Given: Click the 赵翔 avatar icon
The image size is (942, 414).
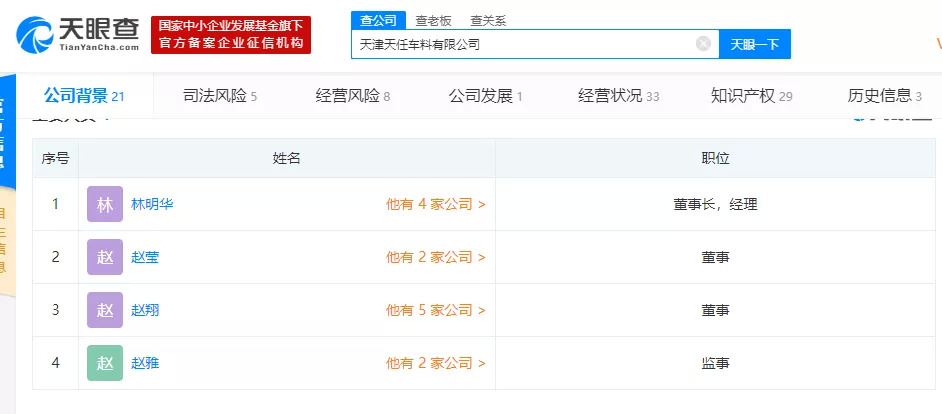Looking at the screenshot, I should pos(105,310).
